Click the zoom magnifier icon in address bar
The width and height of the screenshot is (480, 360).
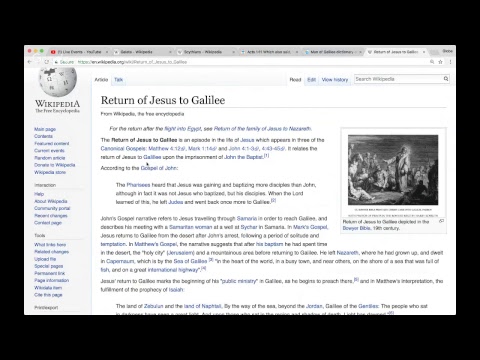pos(432,62)
